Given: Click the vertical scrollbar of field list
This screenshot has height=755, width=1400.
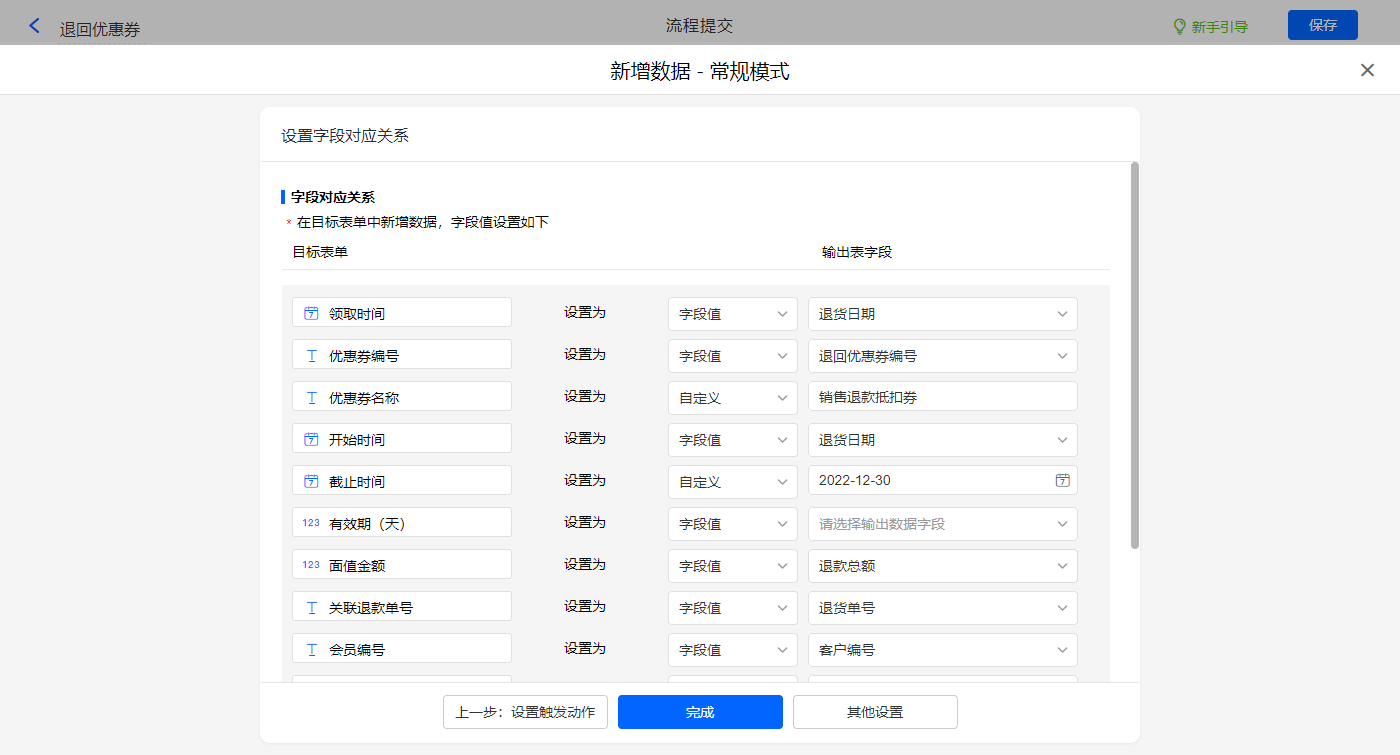Looking at the screenshot, I should click(1134, 355).
